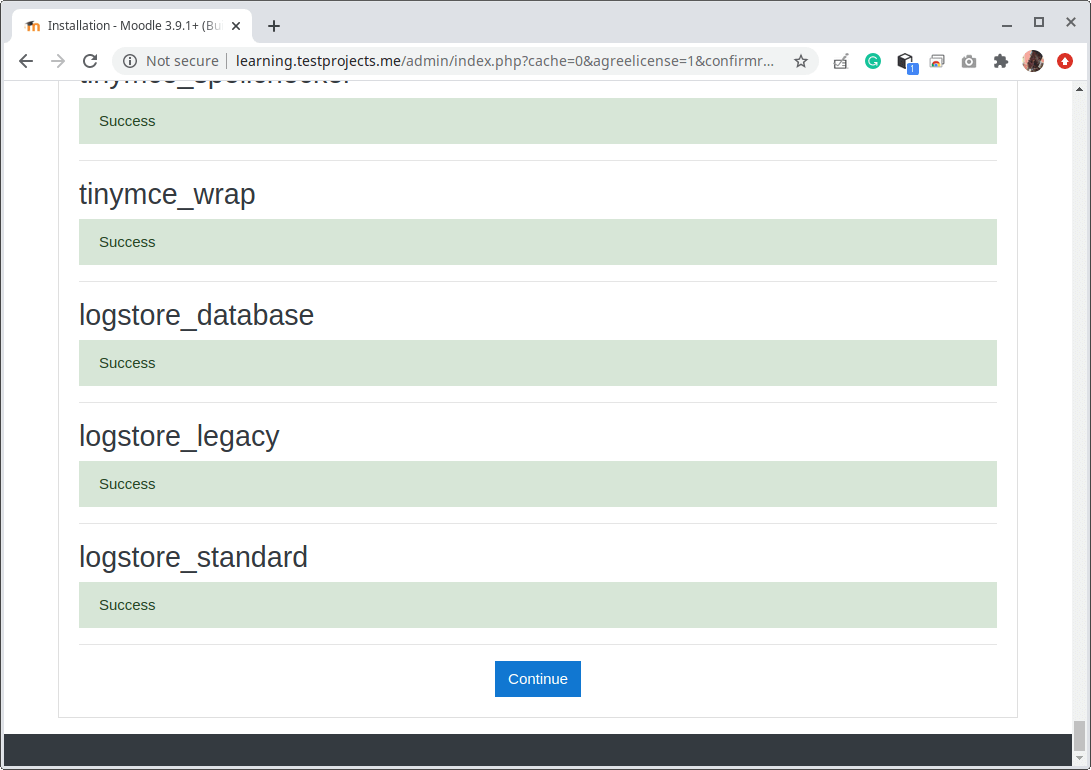Click Success message under logstore_database
Image resolution: width=1091 pixels, height=770 pixels.
pyautogui.click(x=537, y=363)
